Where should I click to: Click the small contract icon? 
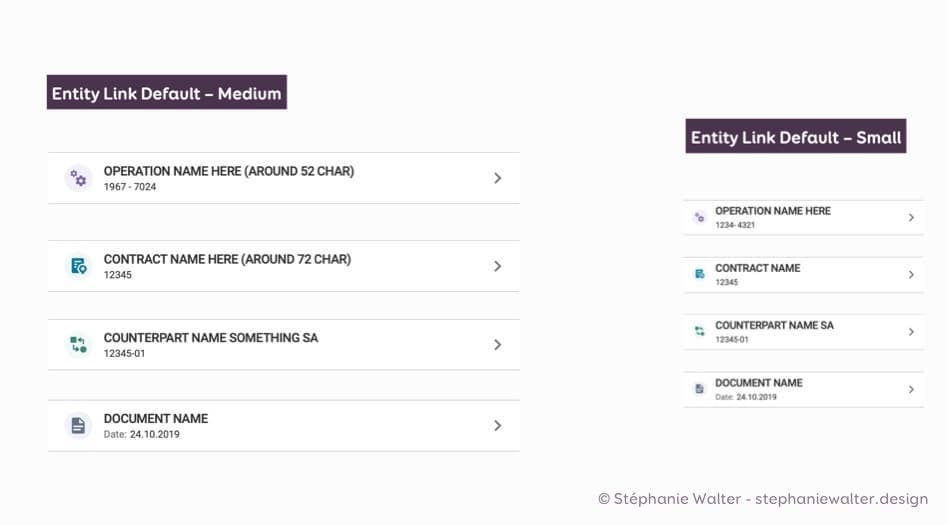[x=699, y=274]
